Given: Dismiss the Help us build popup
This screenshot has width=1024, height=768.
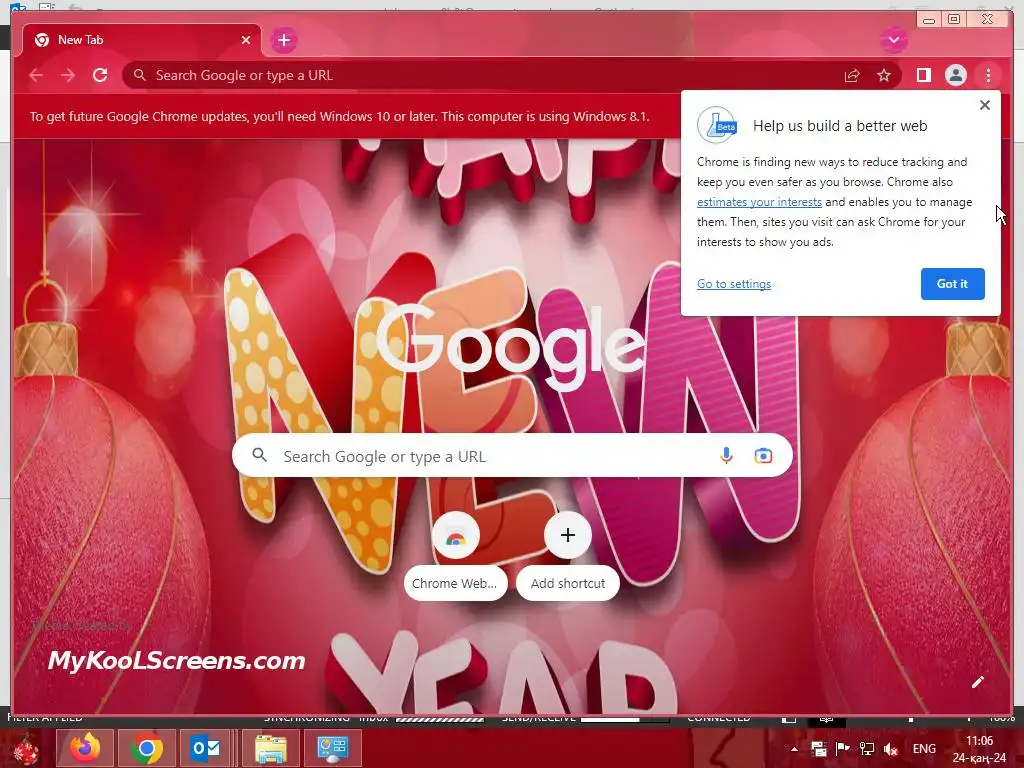Looking at the screenshot, I should [985, 105].
